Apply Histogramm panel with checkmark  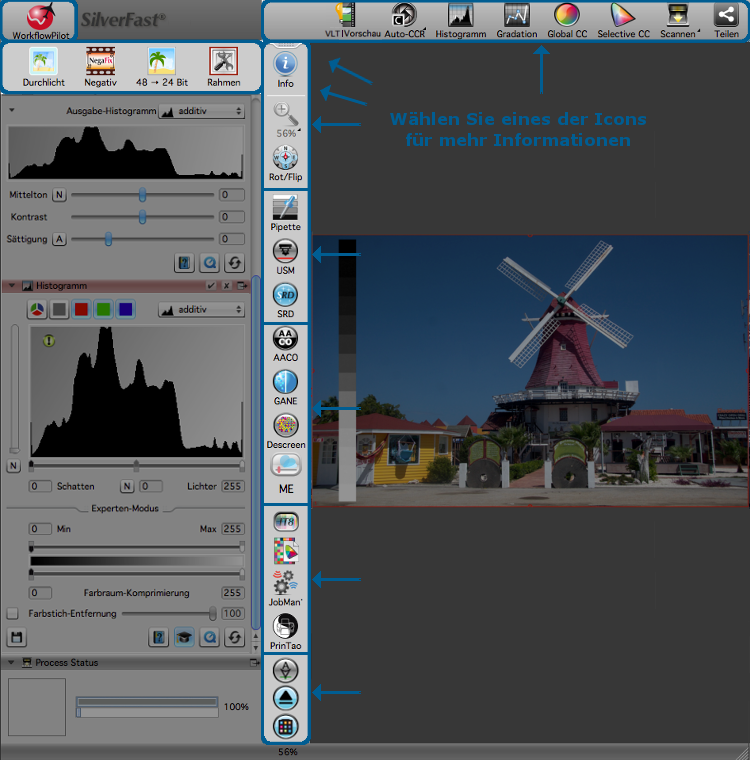click(x=210, y=285)
